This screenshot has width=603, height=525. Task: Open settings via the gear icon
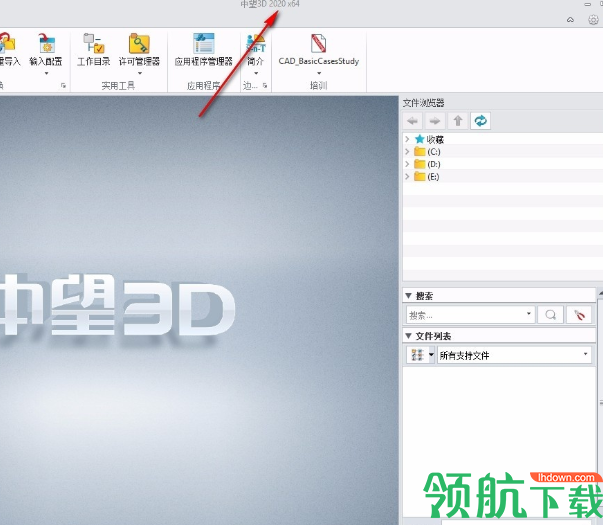pos(593,20)
